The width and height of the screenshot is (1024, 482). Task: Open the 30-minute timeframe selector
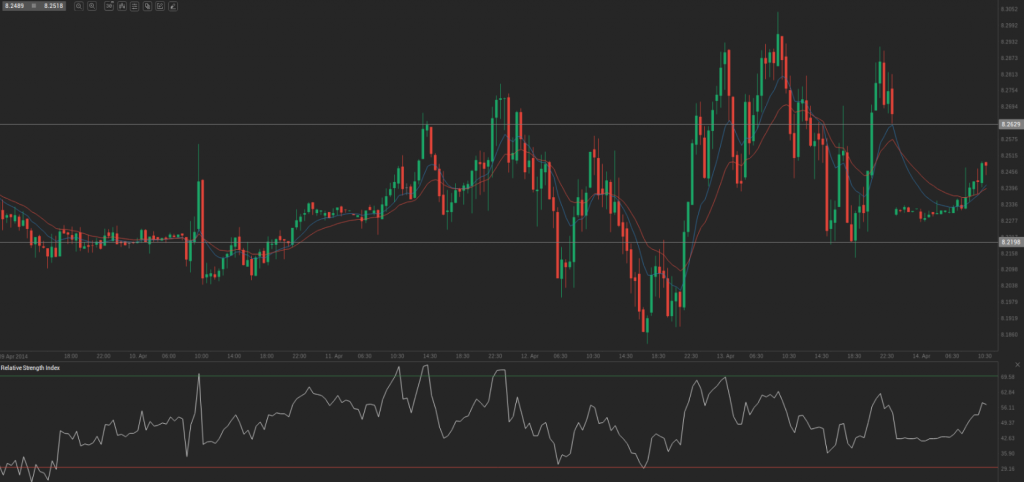pos(108,6)
